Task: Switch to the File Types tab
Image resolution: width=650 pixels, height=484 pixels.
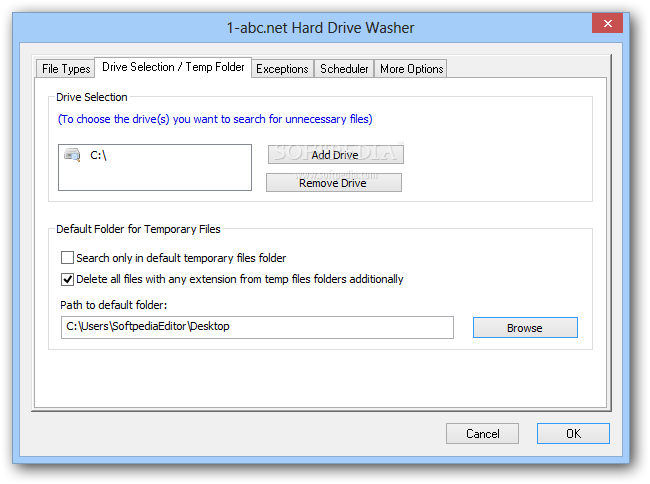Action: (x=66, y=69)
